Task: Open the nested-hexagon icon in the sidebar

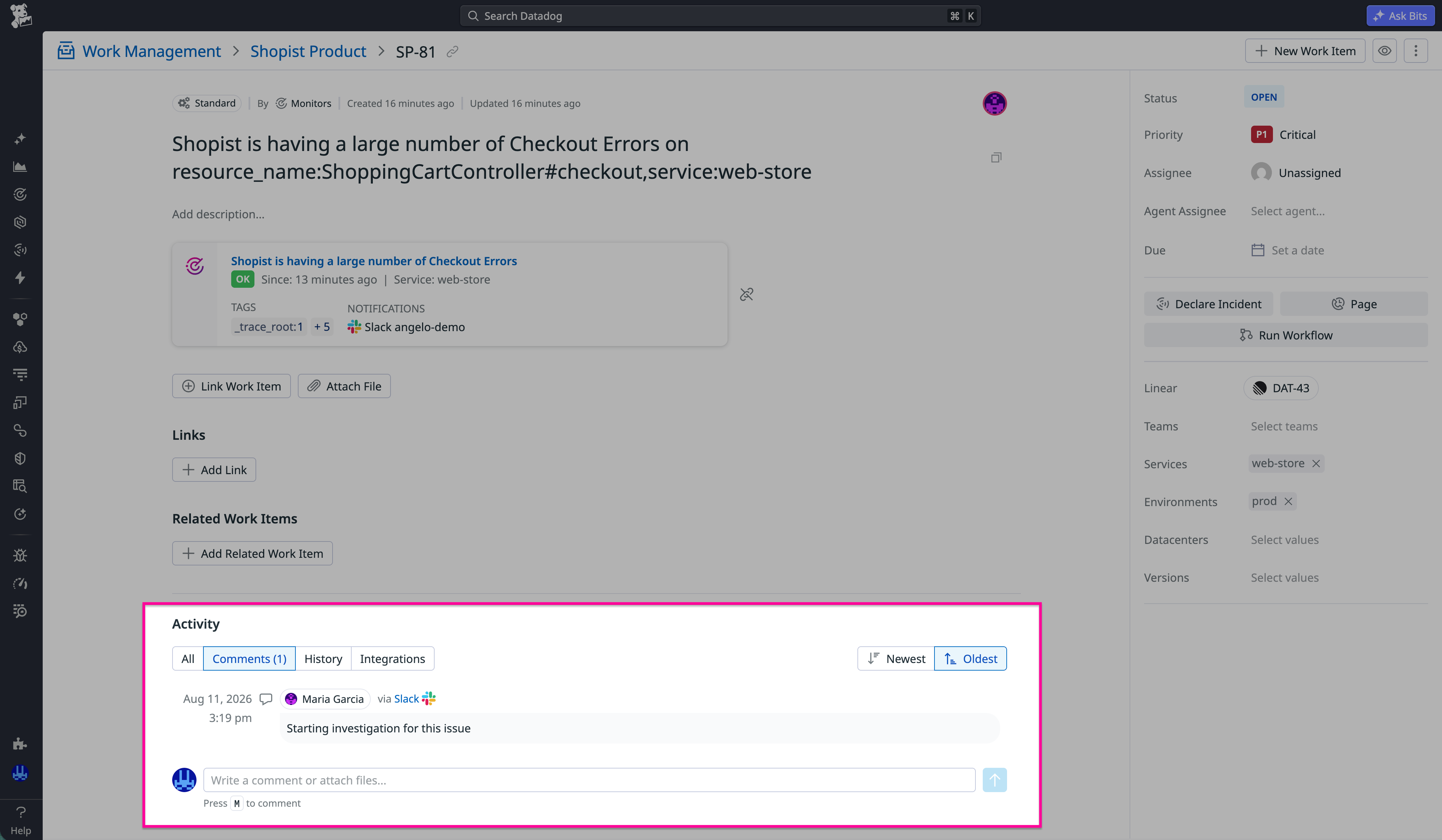Action: pos(20,222)
